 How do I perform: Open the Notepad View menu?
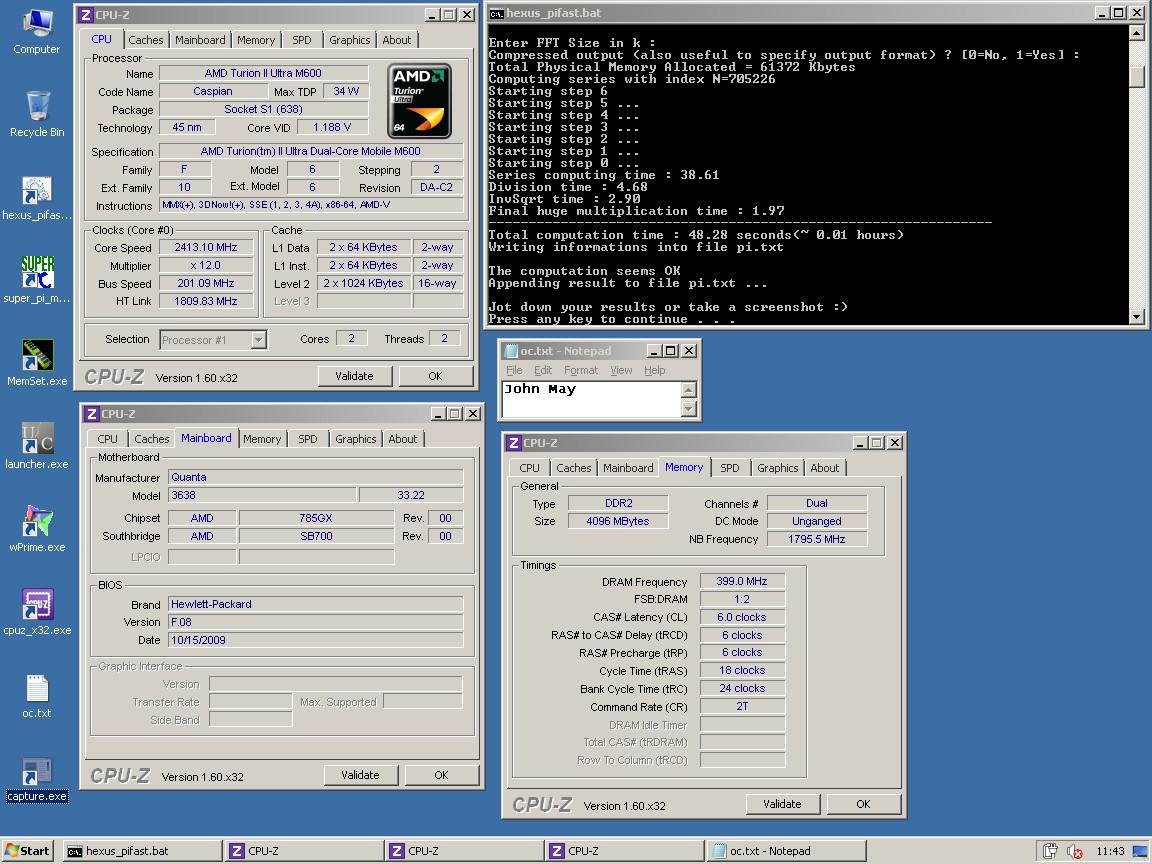[x=621, y=370]
